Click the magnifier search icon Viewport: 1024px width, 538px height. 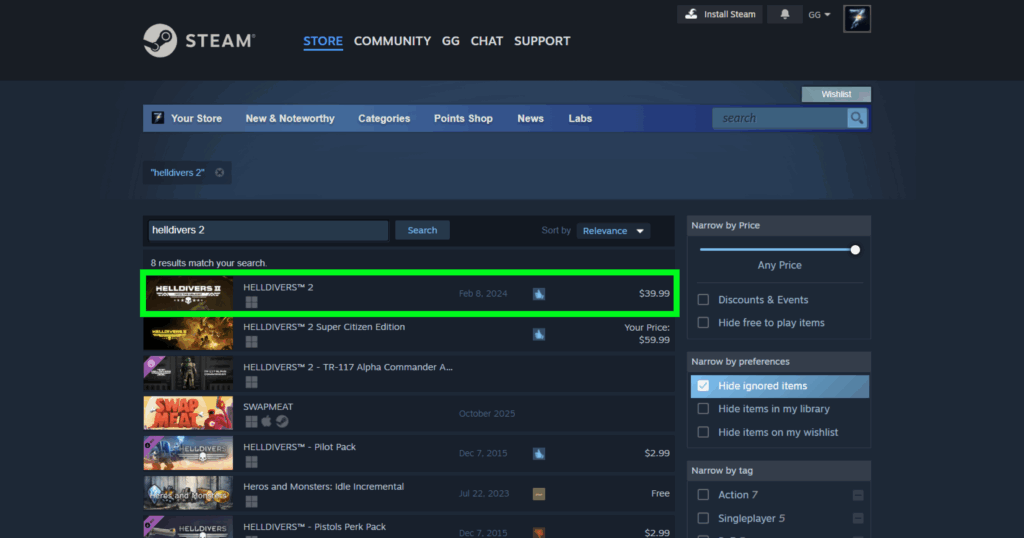tap(857, 118)
